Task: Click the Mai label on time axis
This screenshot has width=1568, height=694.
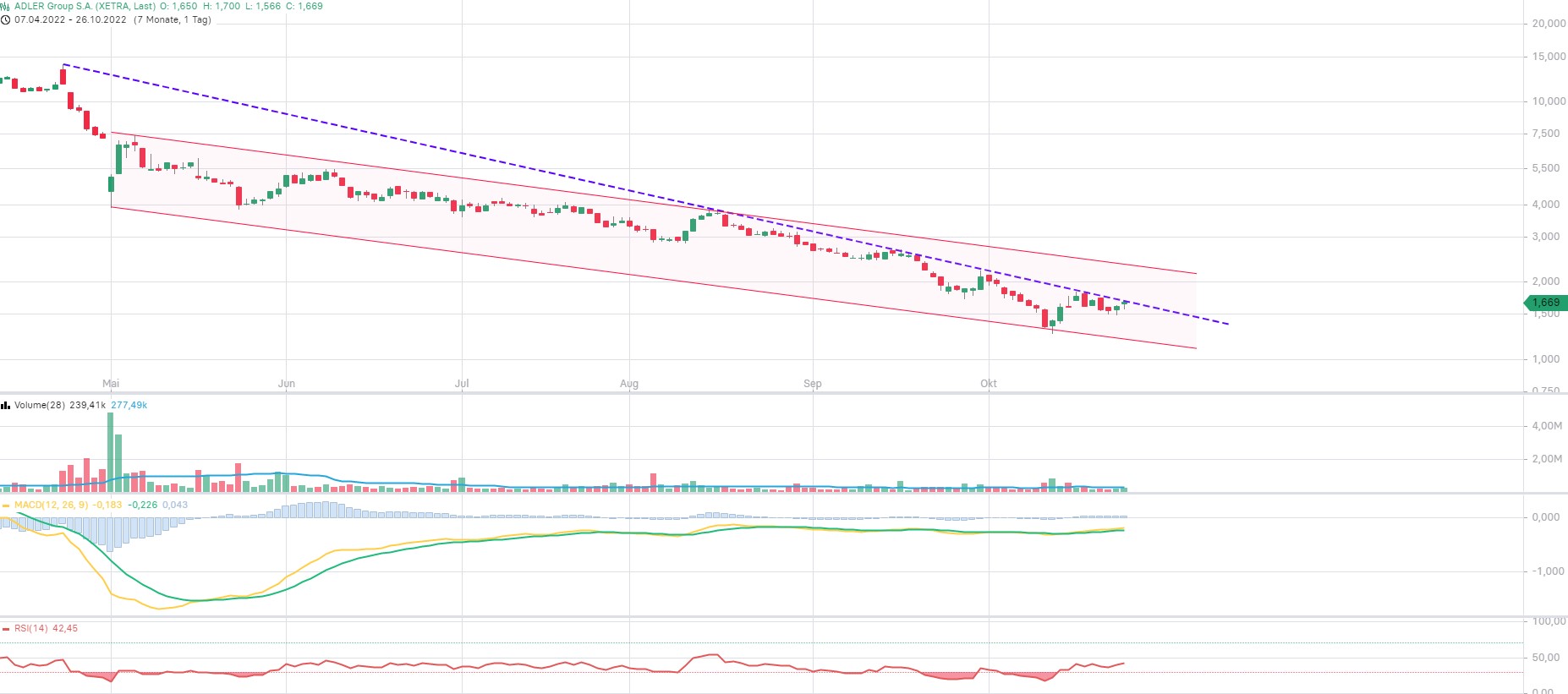Action: click(111, 384)
